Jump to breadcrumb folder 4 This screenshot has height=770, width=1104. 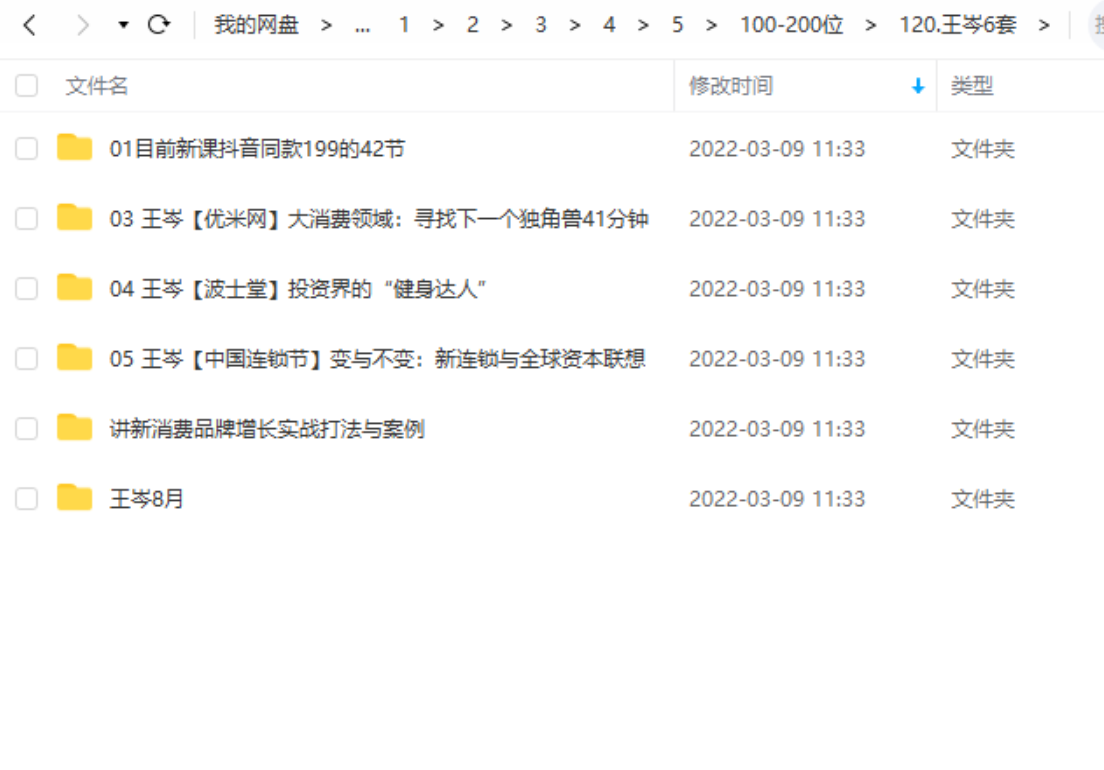[609, 25]
